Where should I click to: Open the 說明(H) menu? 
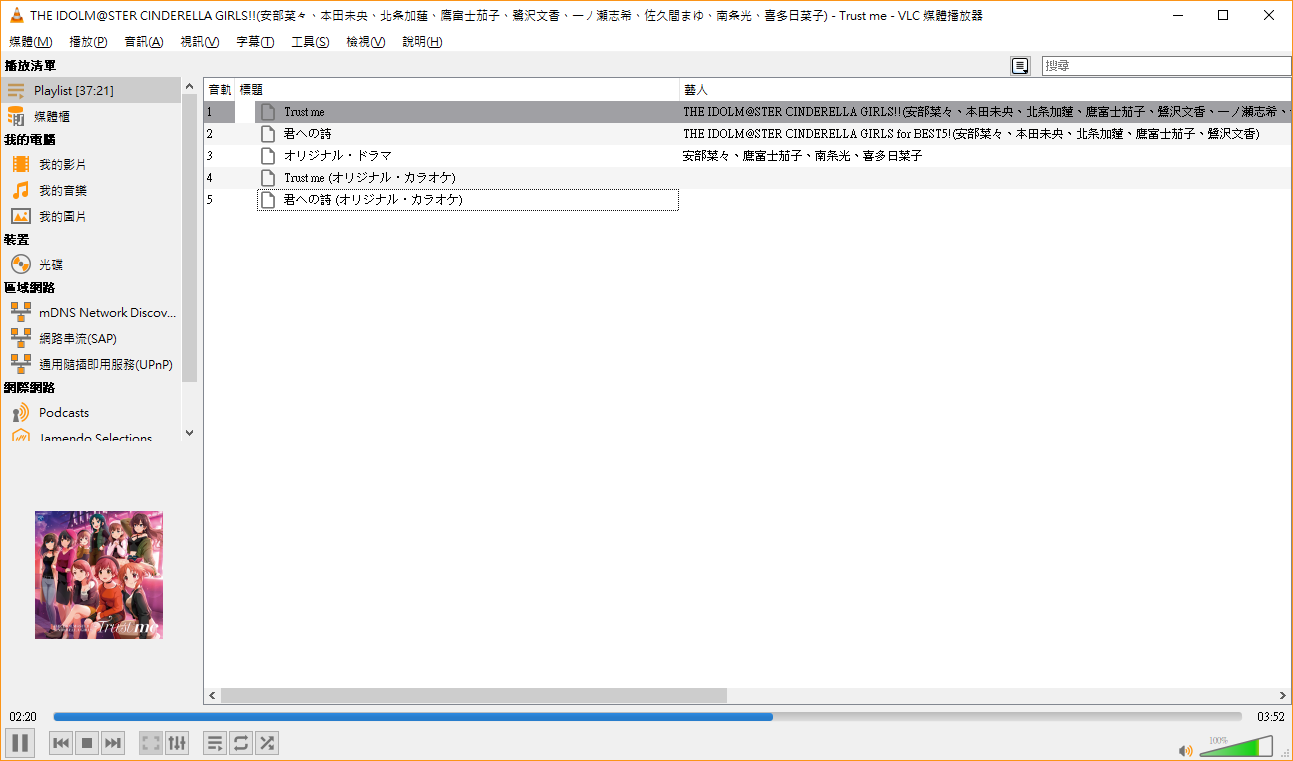[422, 42]
